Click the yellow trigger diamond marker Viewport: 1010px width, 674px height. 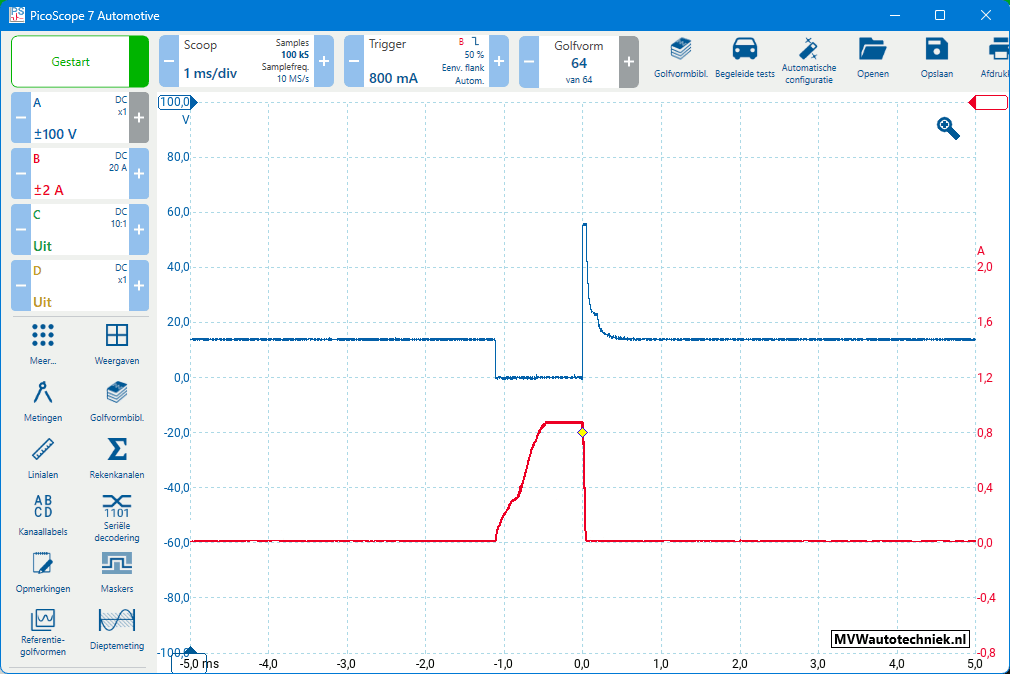[582, 432]
